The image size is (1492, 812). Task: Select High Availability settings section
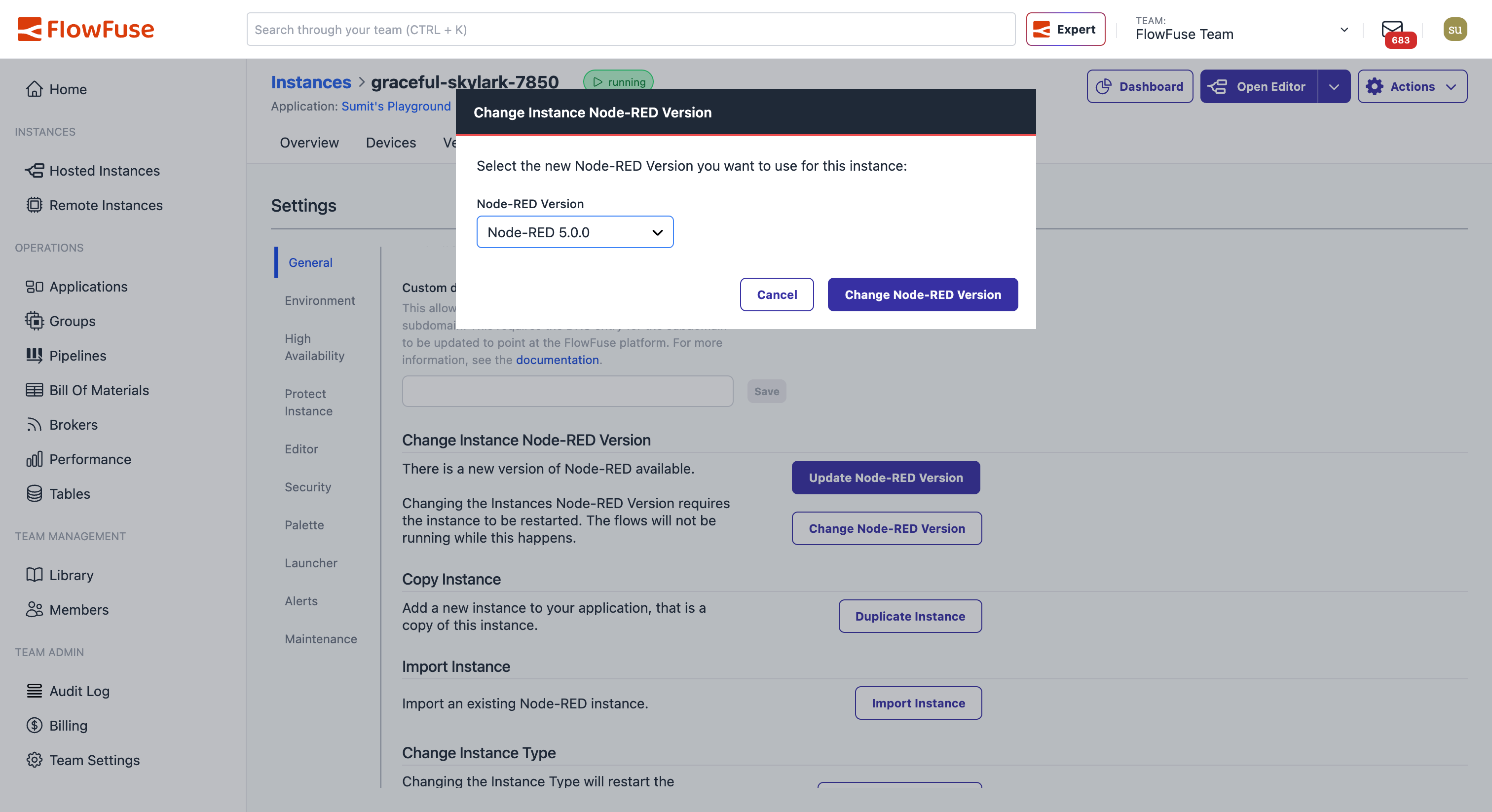314,347
